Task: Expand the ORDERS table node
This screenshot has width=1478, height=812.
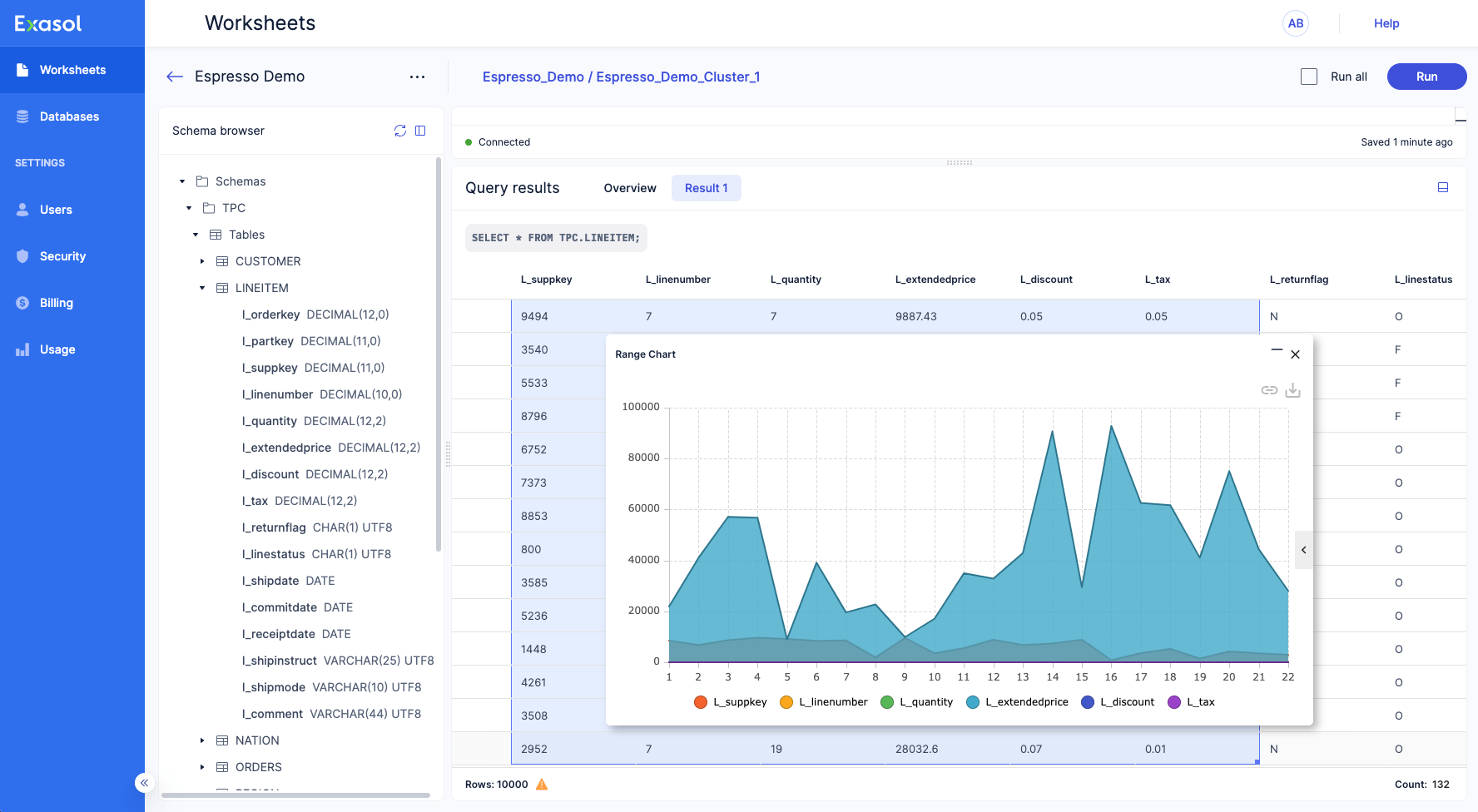Action: point(202,767)
